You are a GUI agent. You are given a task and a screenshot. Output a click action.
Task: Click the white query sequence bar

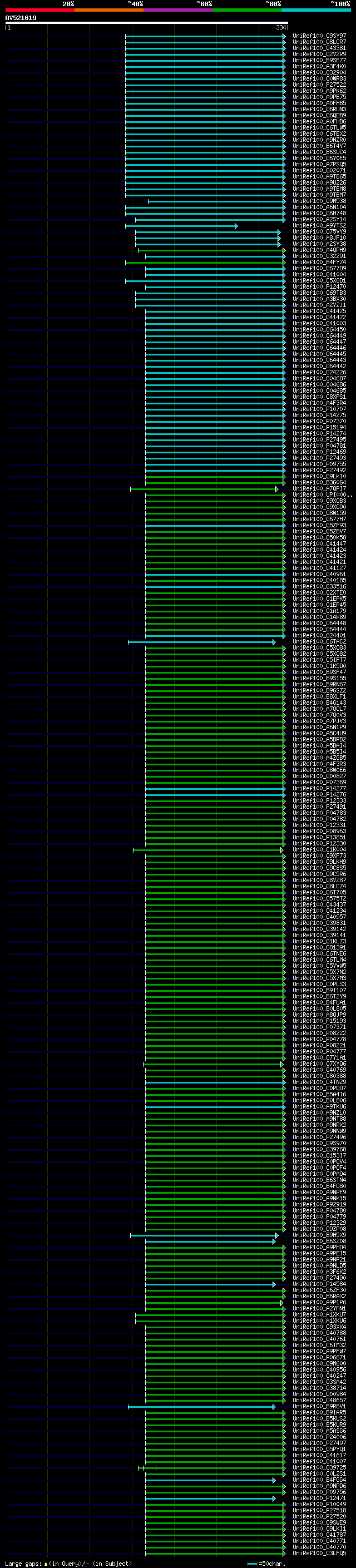[147, 22]
